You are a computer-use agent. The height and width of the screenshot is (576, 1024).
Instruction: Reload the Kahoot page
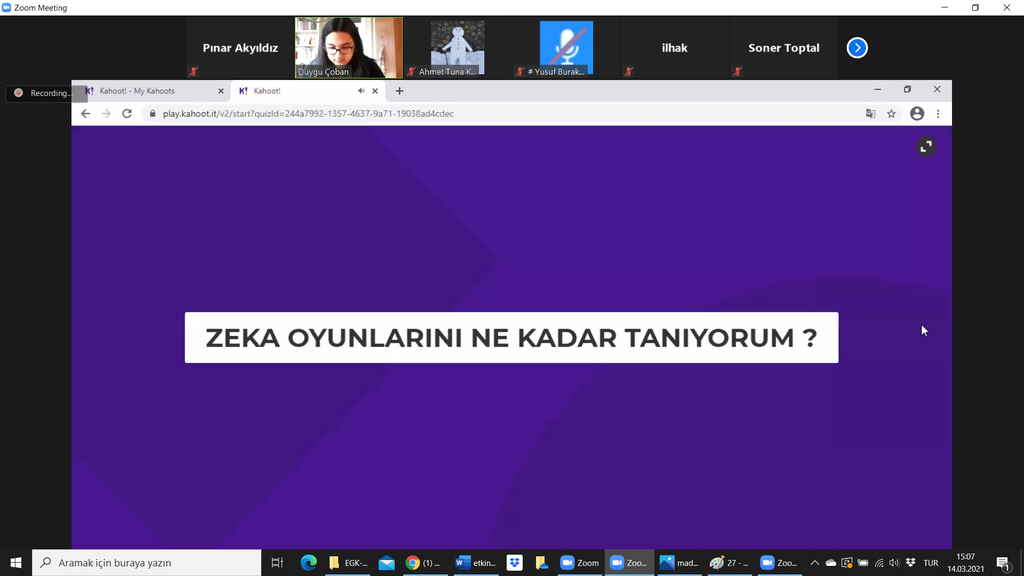click(x=127, y=114)
